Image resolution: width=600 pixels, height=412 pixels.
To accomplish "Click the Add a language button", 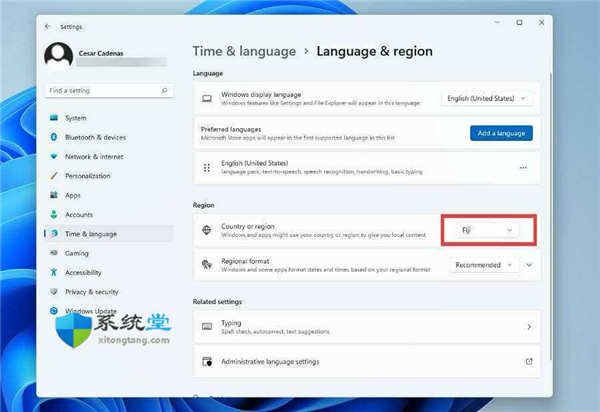I will pos(501,133).
